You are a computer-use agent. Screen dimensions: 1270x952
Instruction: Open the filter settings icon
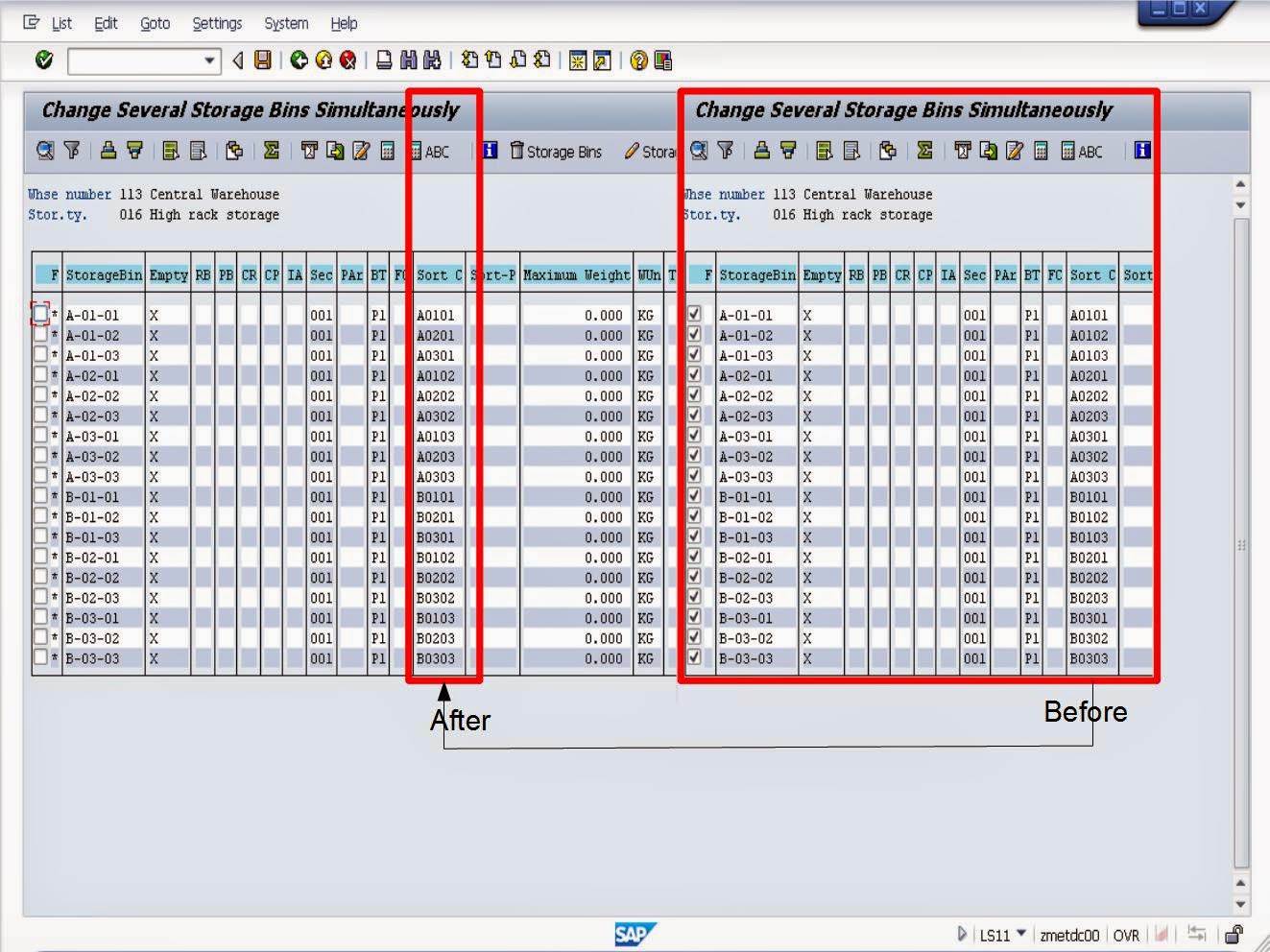click(x=72, y=151)
